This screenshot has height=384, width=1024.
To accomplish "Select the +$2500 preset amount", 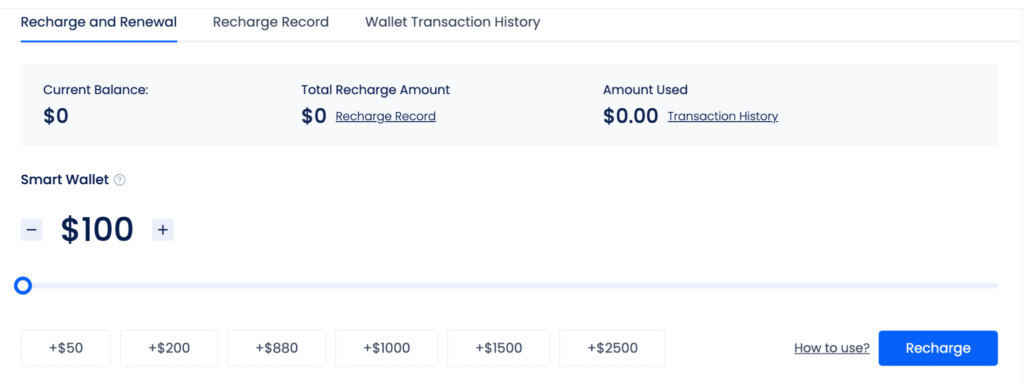I will click(x=613, y=348).
